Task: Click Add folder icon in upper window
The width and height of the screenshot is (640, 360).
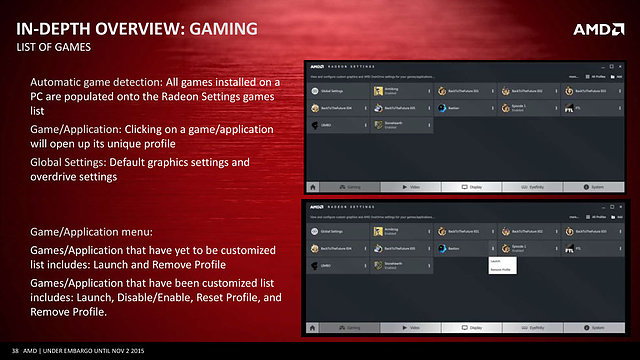Action: click(613, 77)
